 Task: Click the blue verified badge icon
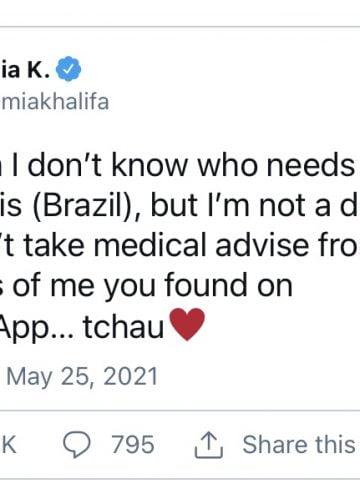(x=68, y=69)
